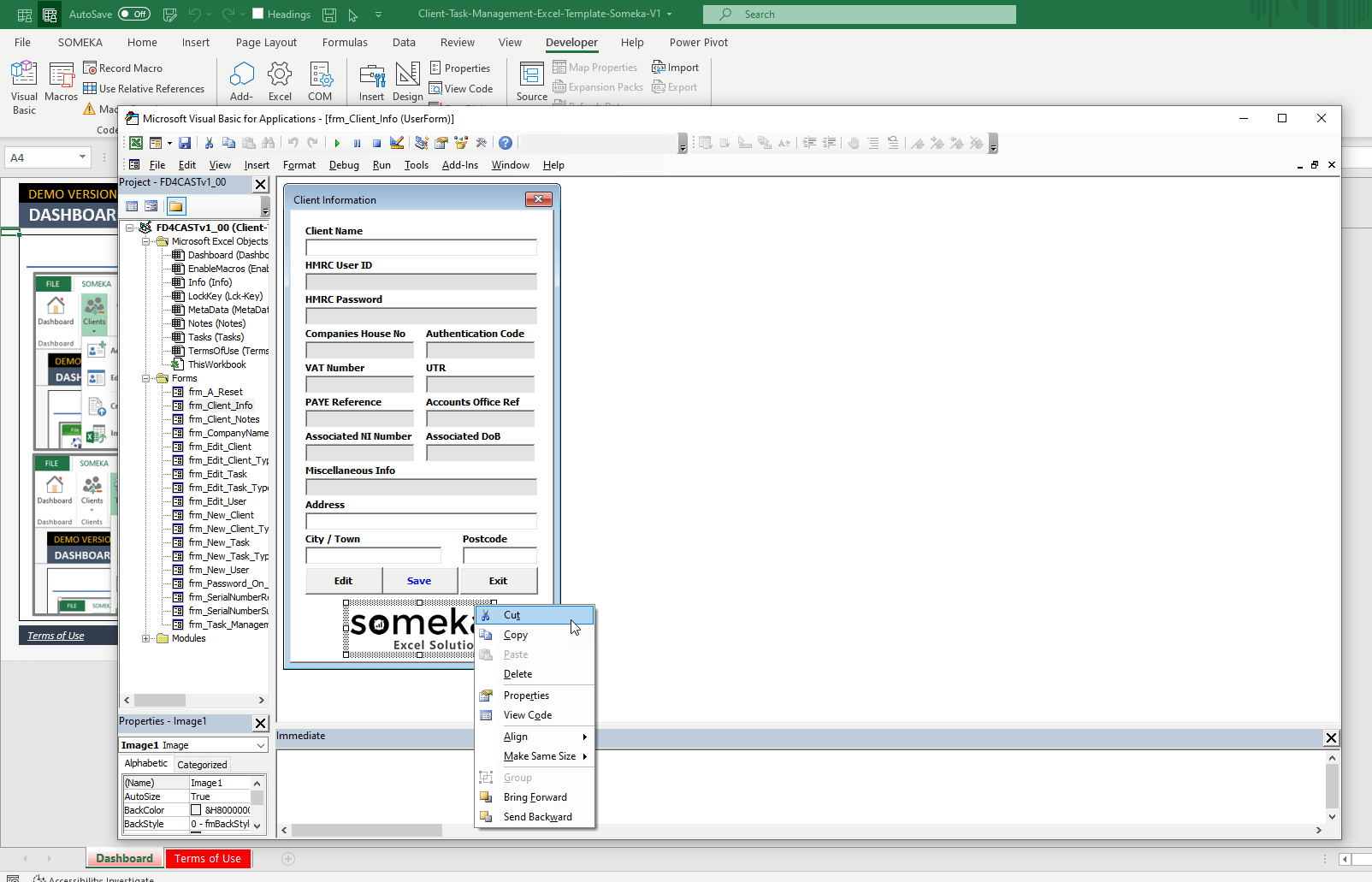The image size is (1372, 882).
Task: Toggle VBA Design Mode icon in toolbar
Action: tap(397, 143)
